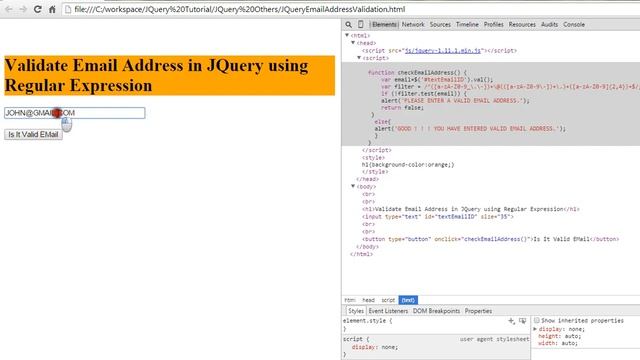Image resolution: width=640 pixels, height=360 pixels.
Task: Open the Audits tab
Action: point(549,24)
